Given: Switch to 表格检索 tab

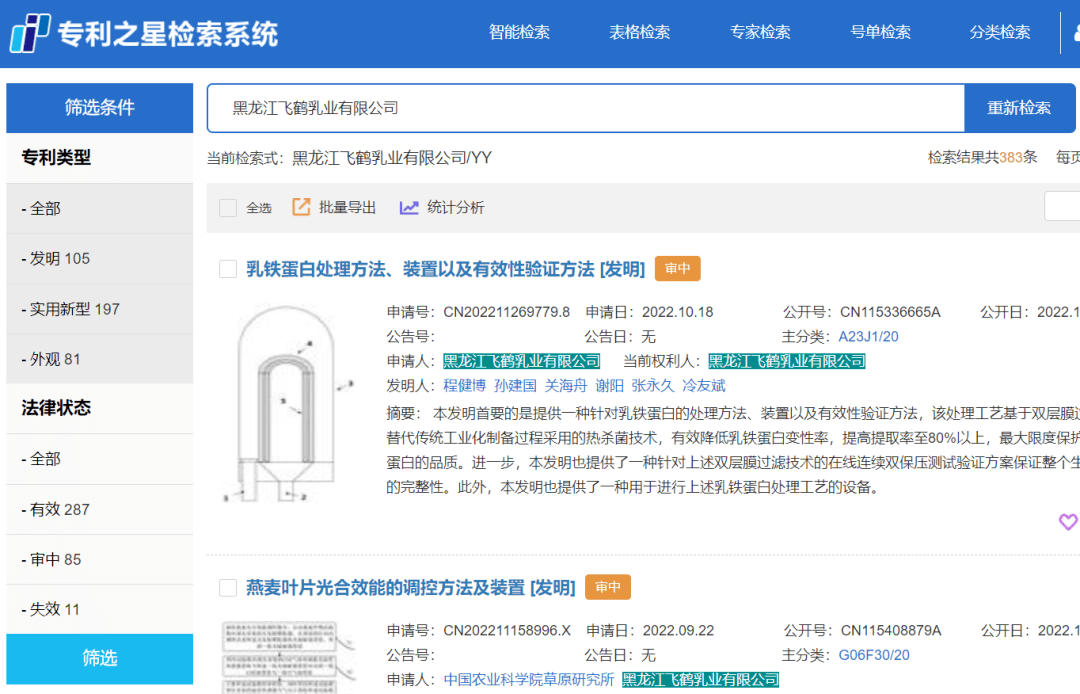Looking at the screenshot, I should click(x=639, y=32).
